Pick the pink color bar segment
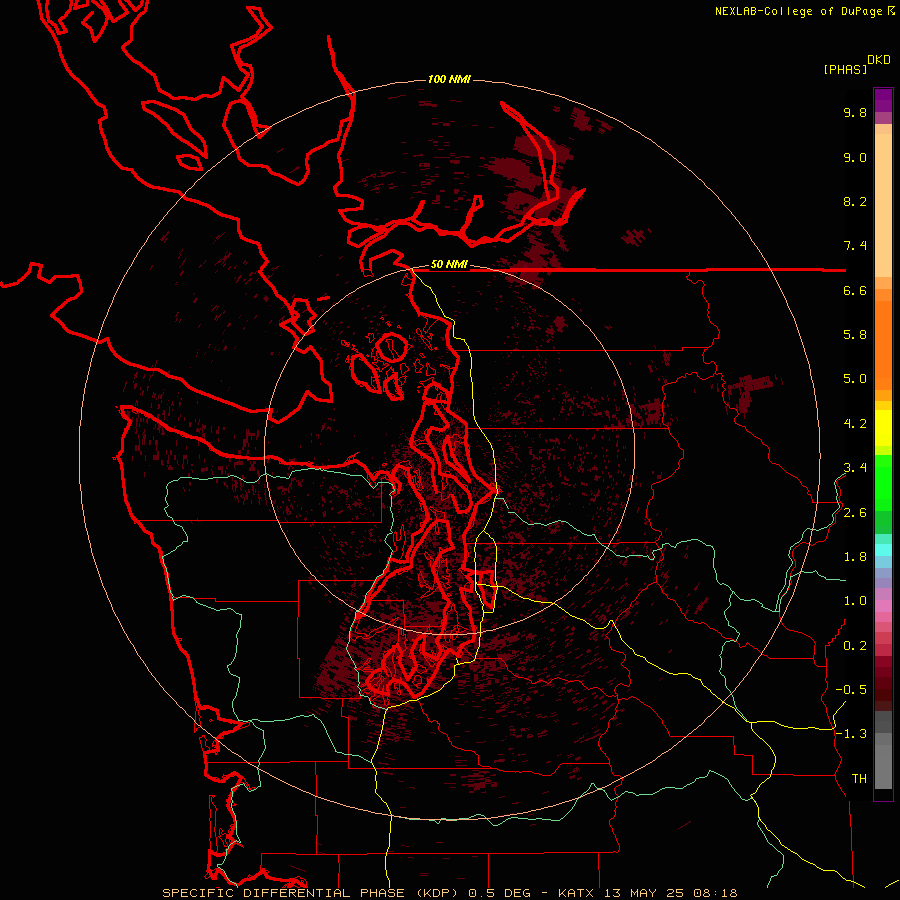 (883, 606)
